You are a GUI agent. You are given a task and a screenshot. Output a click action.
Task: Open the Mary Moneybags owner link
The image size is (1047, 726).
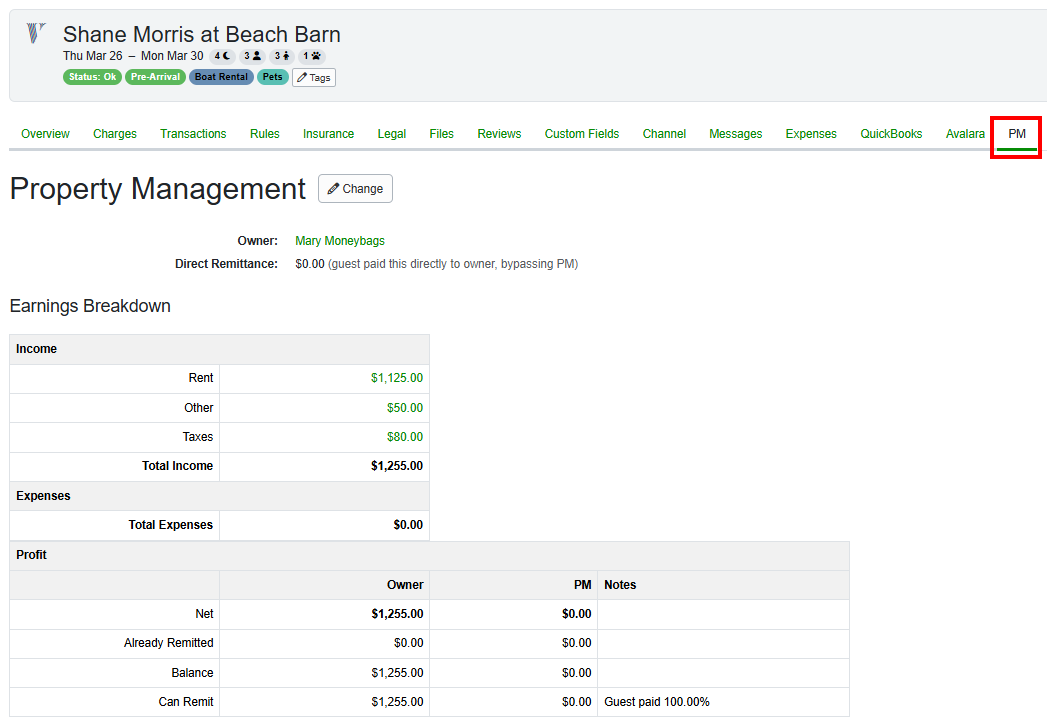point(340,241)
